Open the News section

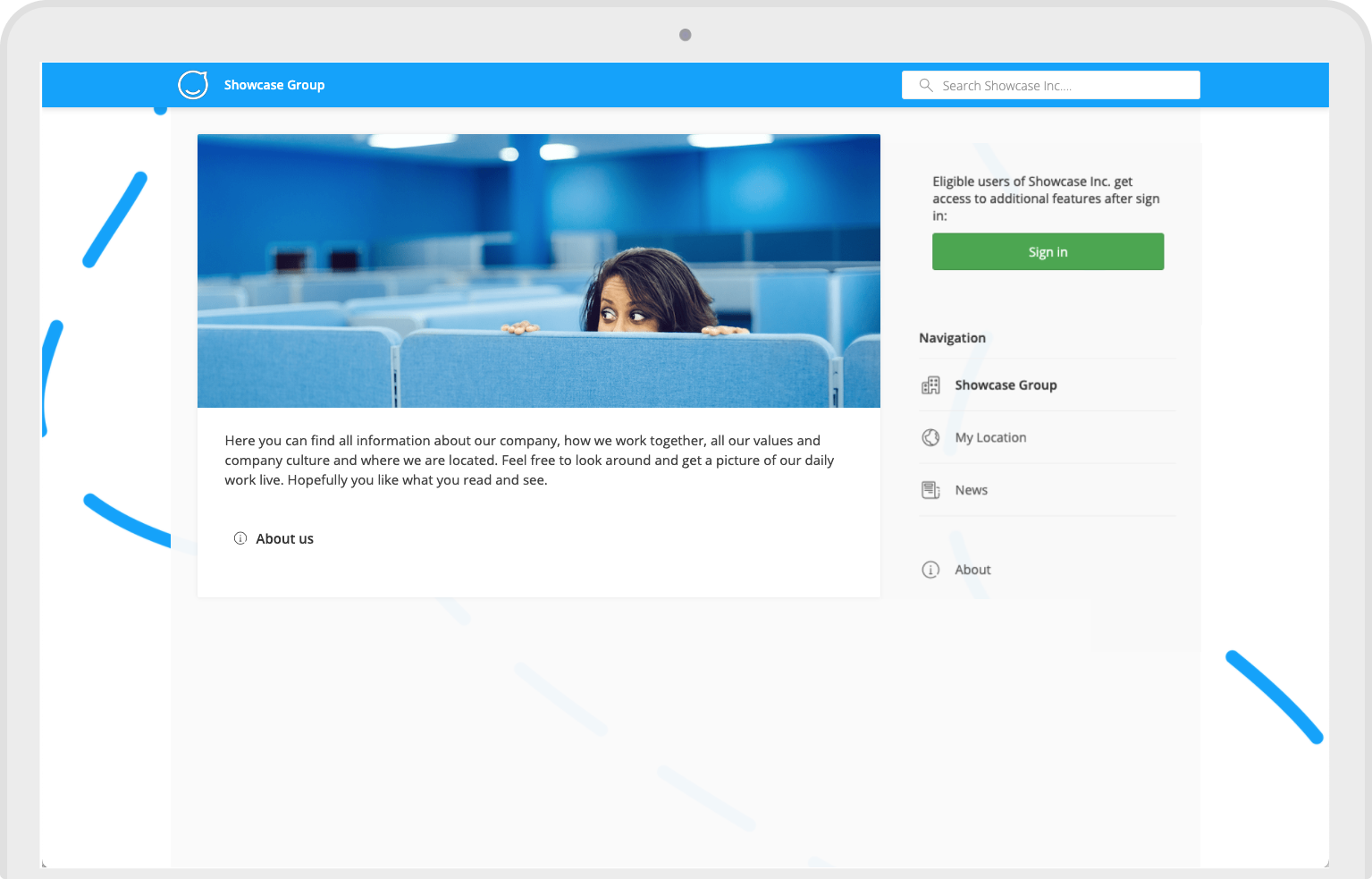[x=971, y=490]
